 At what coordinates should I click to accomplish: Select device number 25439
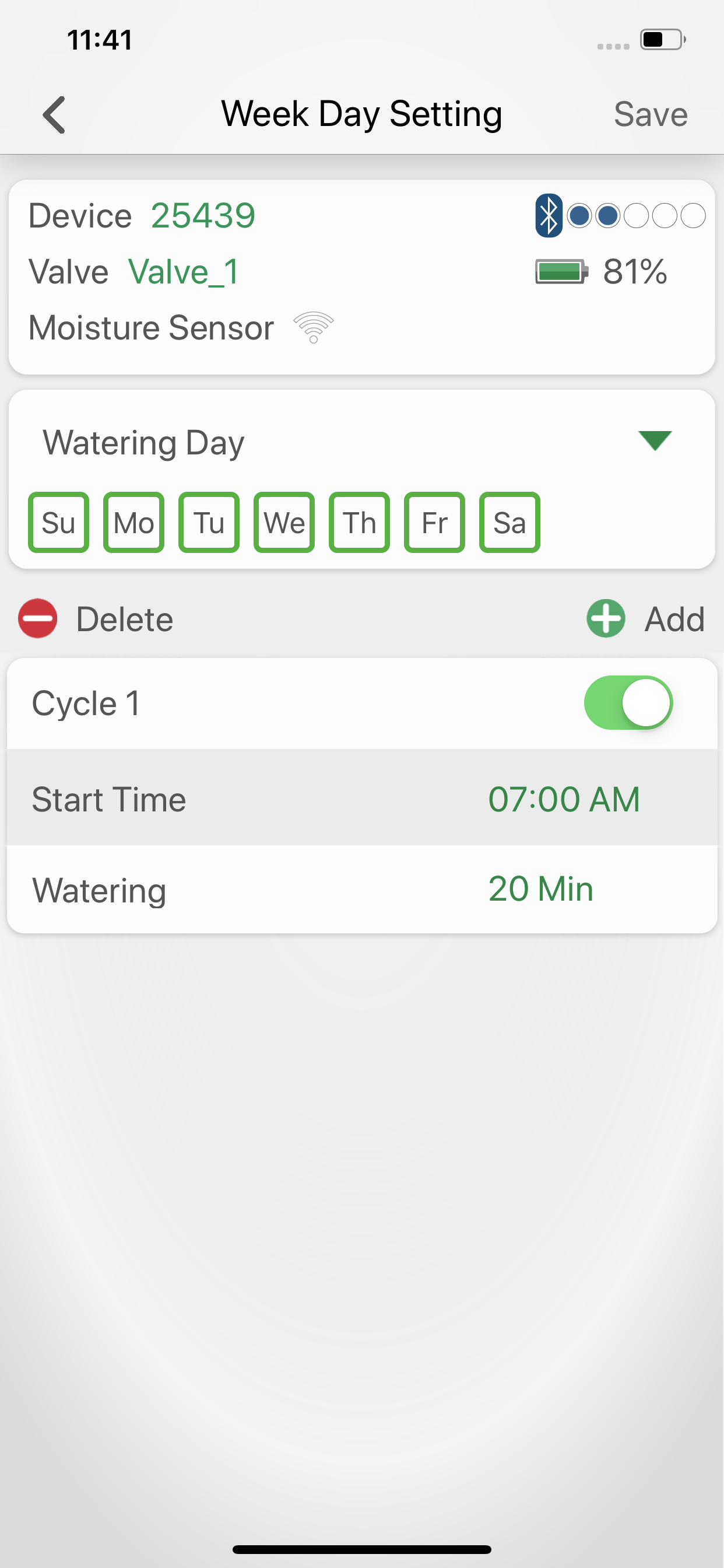pyautogui.click(x=203, y=215)
